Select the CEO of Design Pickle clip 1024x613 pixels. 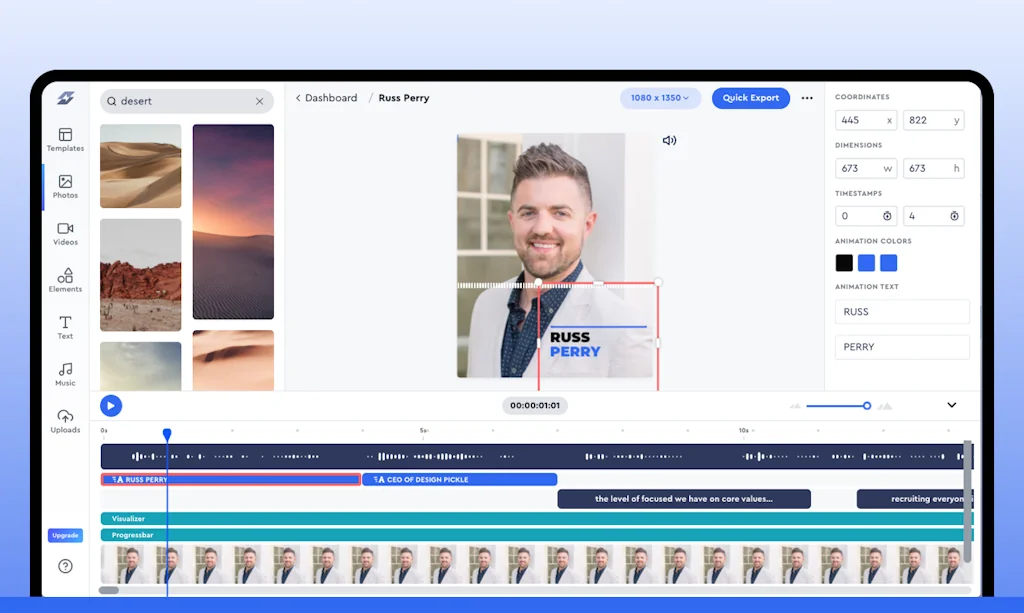click(x=459, y=480)
